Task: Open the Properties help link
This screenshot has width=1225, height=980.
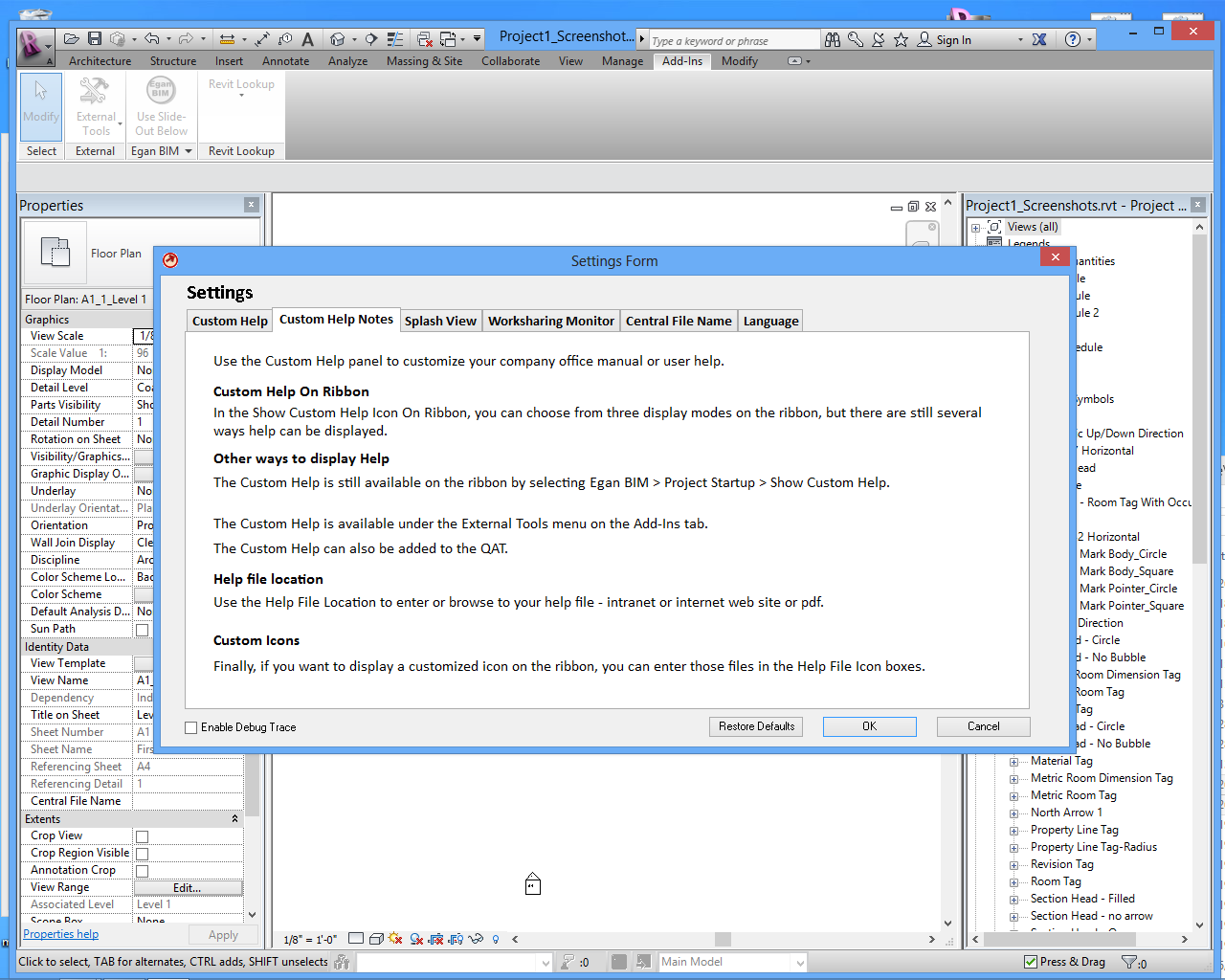Action: coord(61,934)
